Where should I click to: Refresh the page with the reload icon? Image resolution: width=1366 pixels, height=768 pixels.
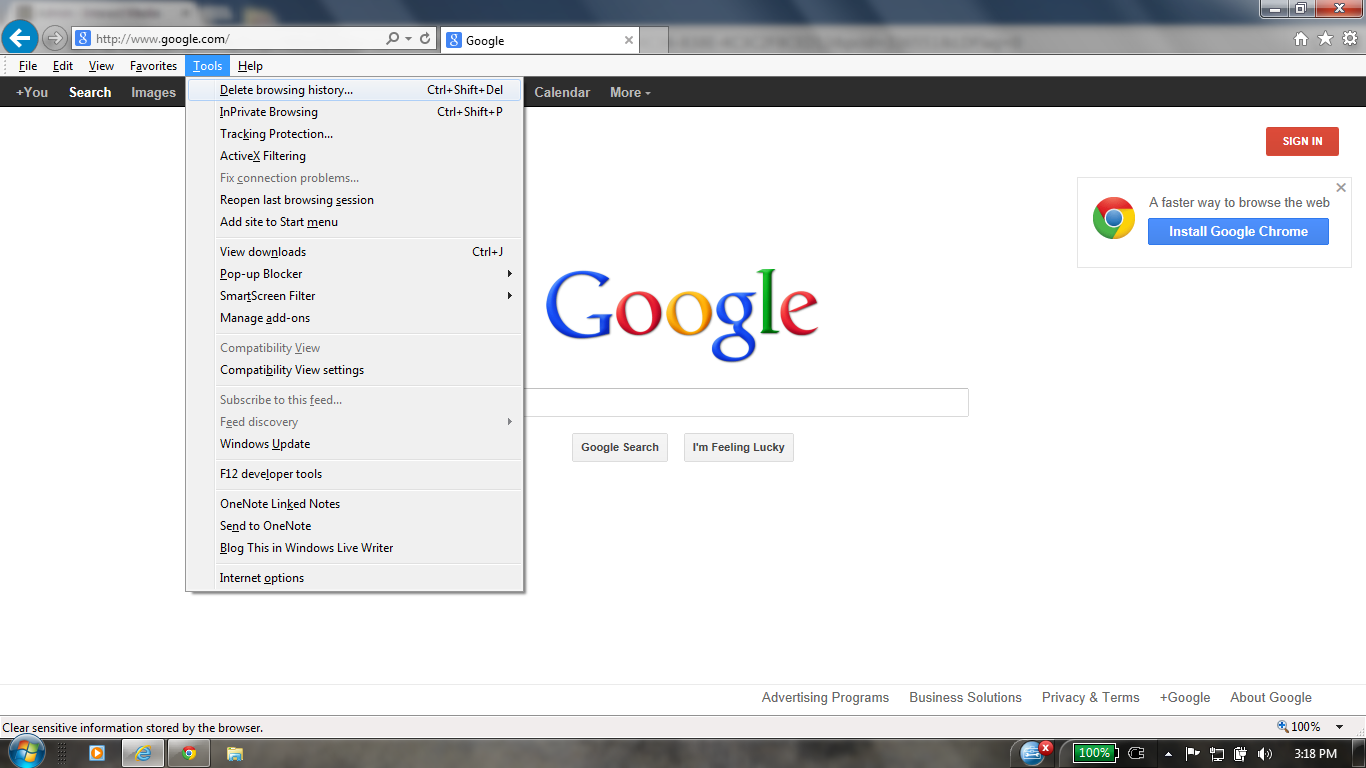point(425,39)
